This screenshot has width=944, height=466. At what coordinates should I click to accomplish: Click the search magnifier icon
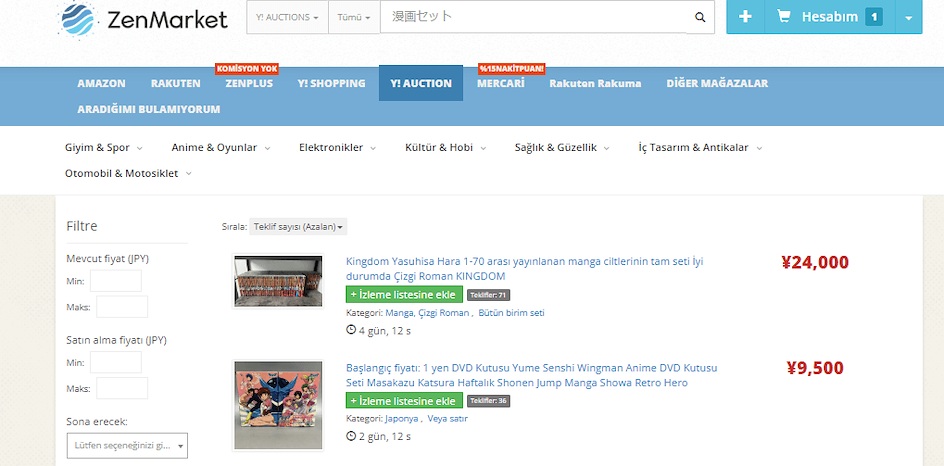point(700,17)
